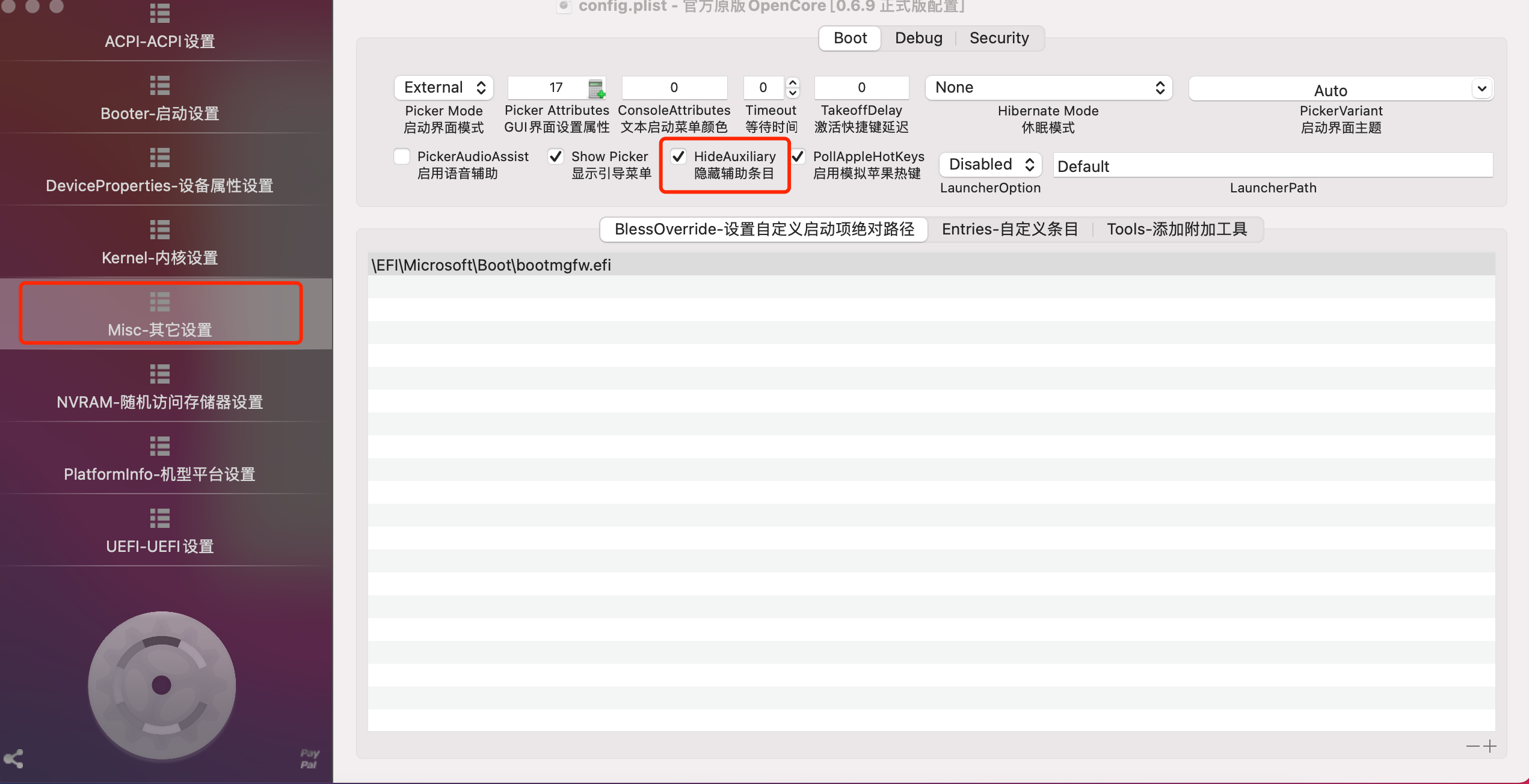
Task: Switch to the Tools-添加附加工具 tab
Action: 1177,229
